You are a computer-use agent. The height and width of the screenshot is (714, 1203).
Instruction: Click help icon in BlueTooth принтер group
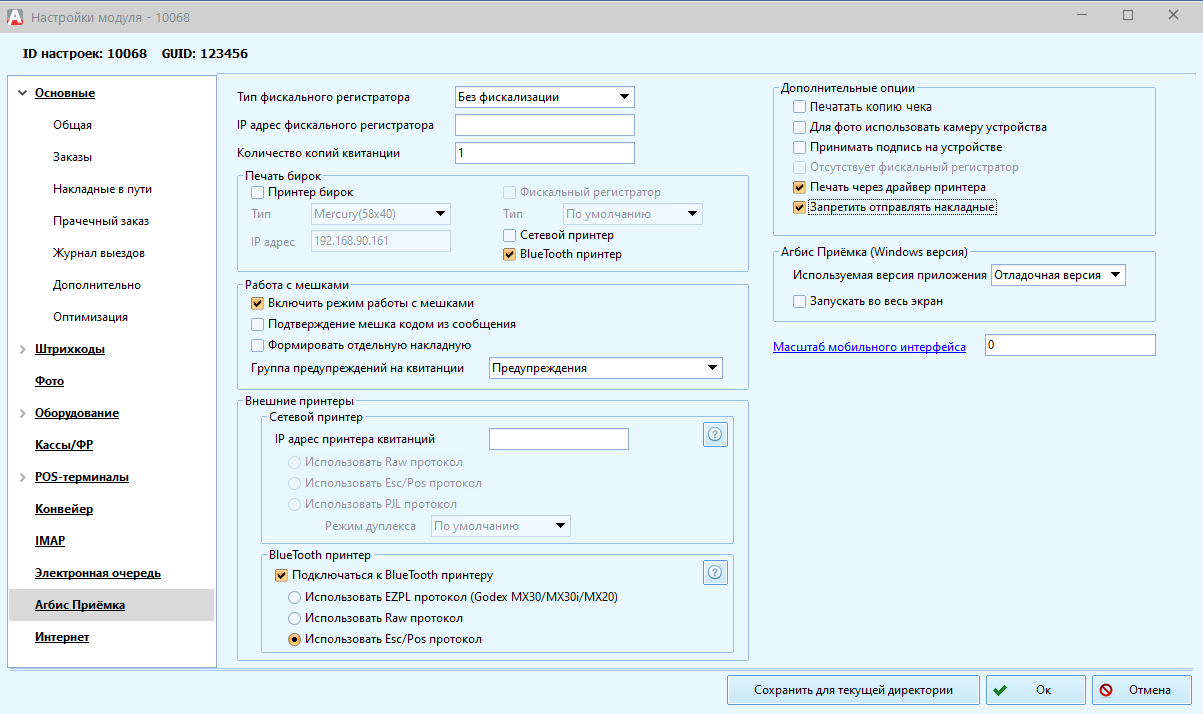coord(715,573)
